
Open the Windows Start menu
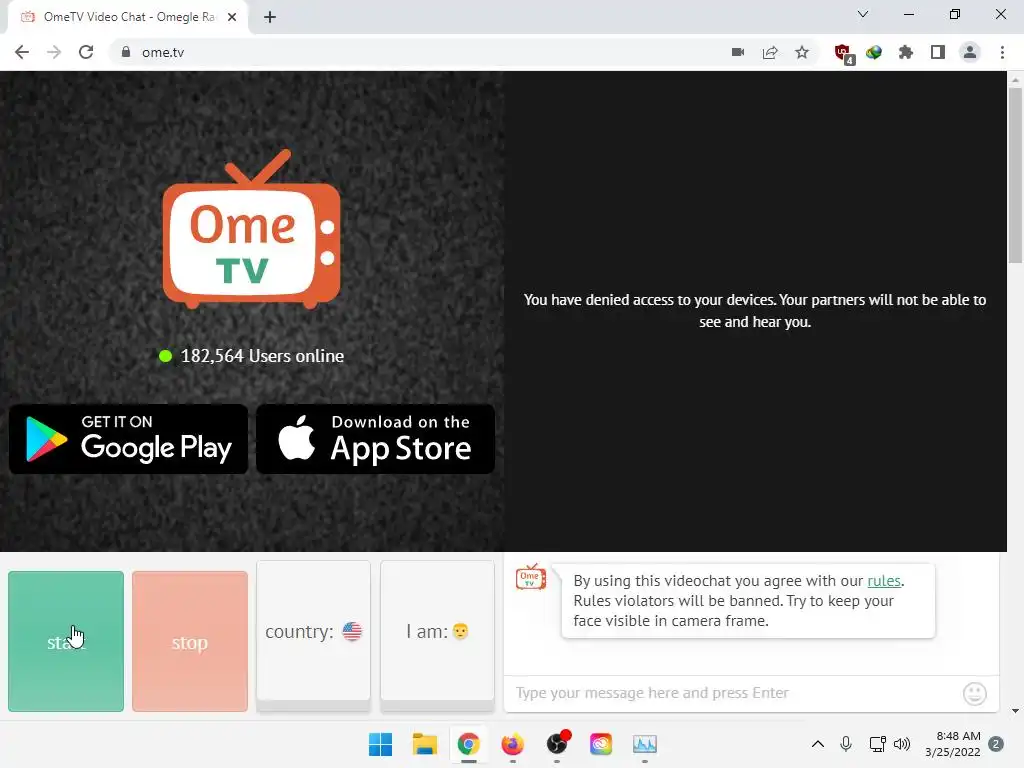[380, 744]
